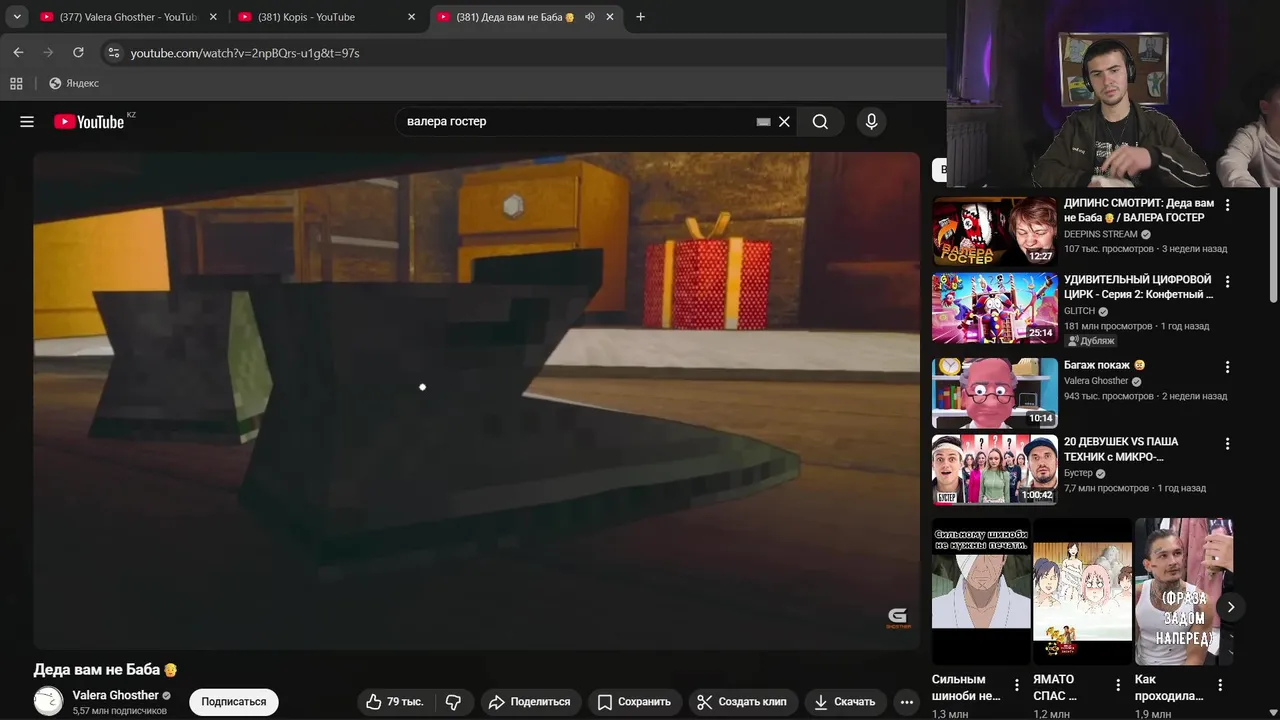Pause the video by clicking the player
1280x720 pixels.
[x=476, y=400]
